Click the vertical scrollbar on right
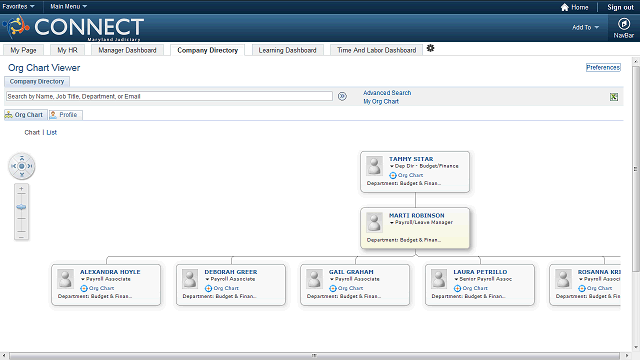This screenshot has height=360, width=640. tap(636, 169)
